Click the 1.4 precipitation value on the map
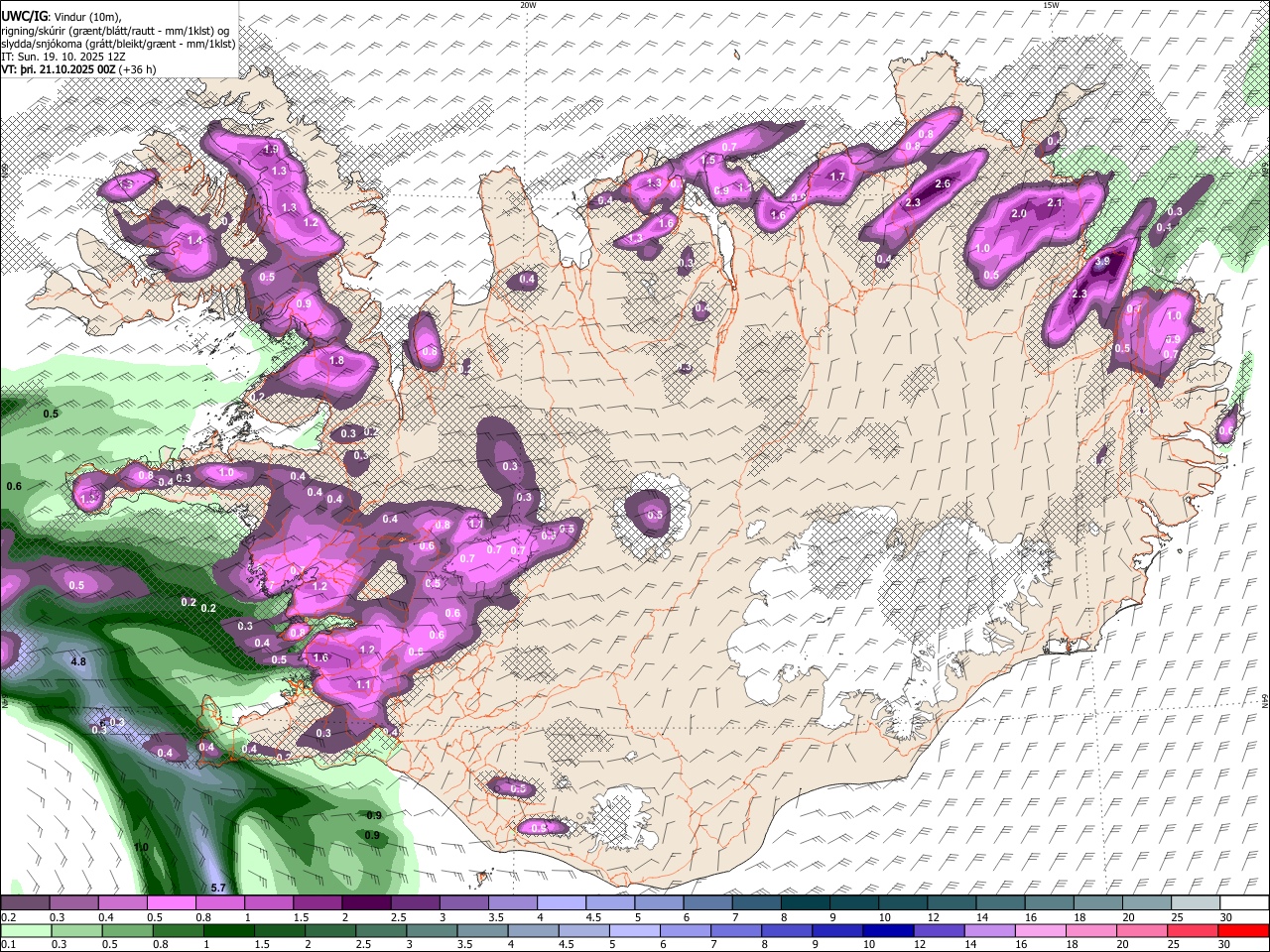The image size is (1270, 952). tap(194, 240)
